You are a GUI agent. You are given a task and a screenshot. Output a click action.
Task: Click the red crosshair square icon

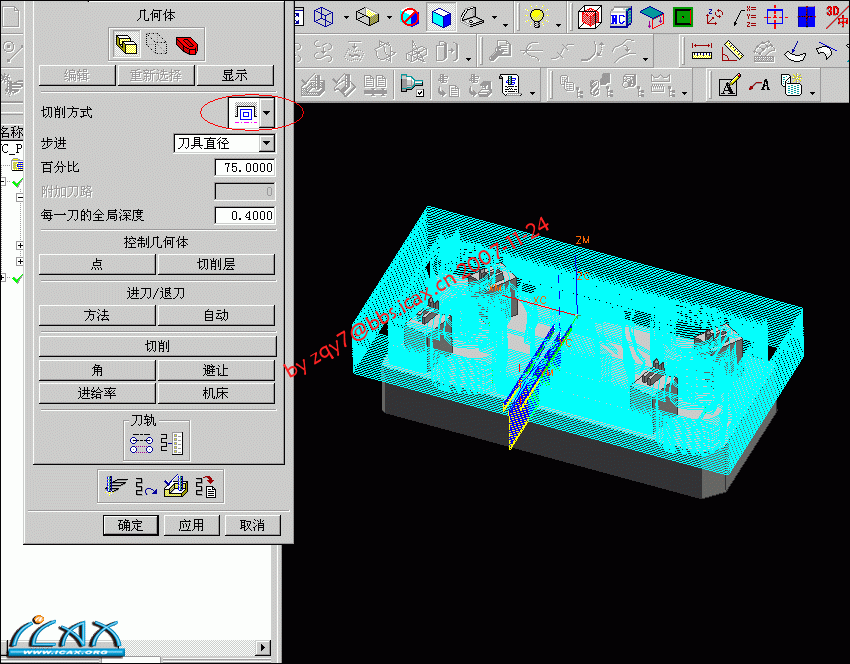(776, 17)
